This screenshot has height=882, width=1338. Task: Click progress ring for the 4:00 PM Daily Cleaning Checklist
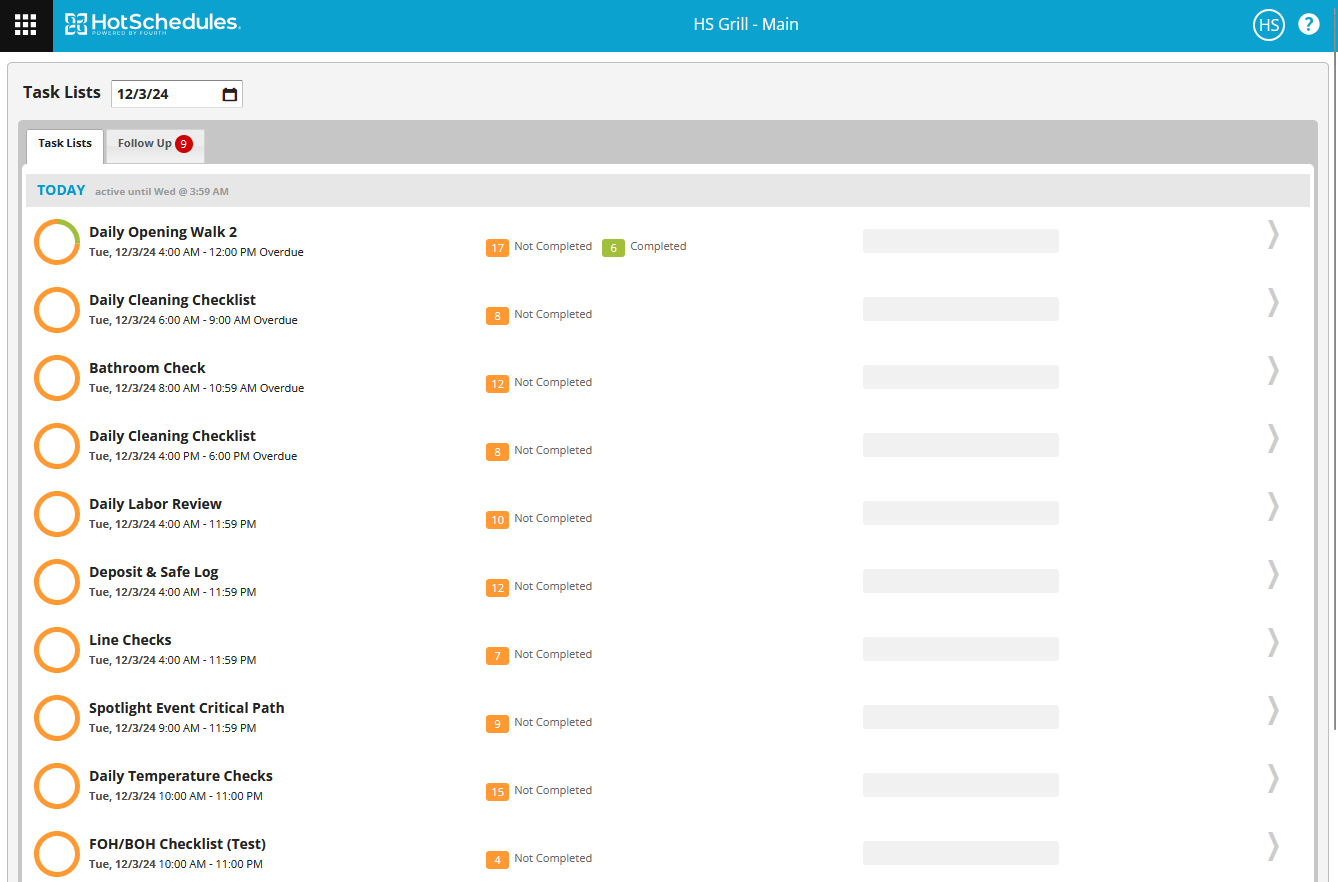tap(57, 446)
